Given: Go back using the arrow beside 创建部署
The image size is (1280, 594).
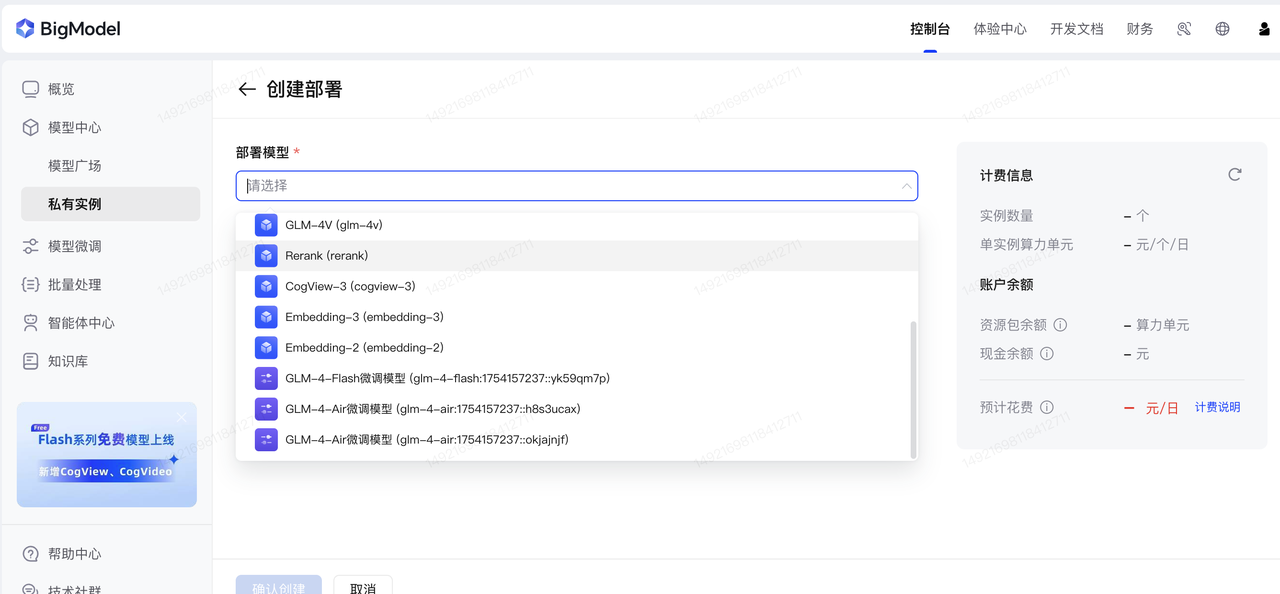Looking at the screenshot, I should (x=247, y=89).
